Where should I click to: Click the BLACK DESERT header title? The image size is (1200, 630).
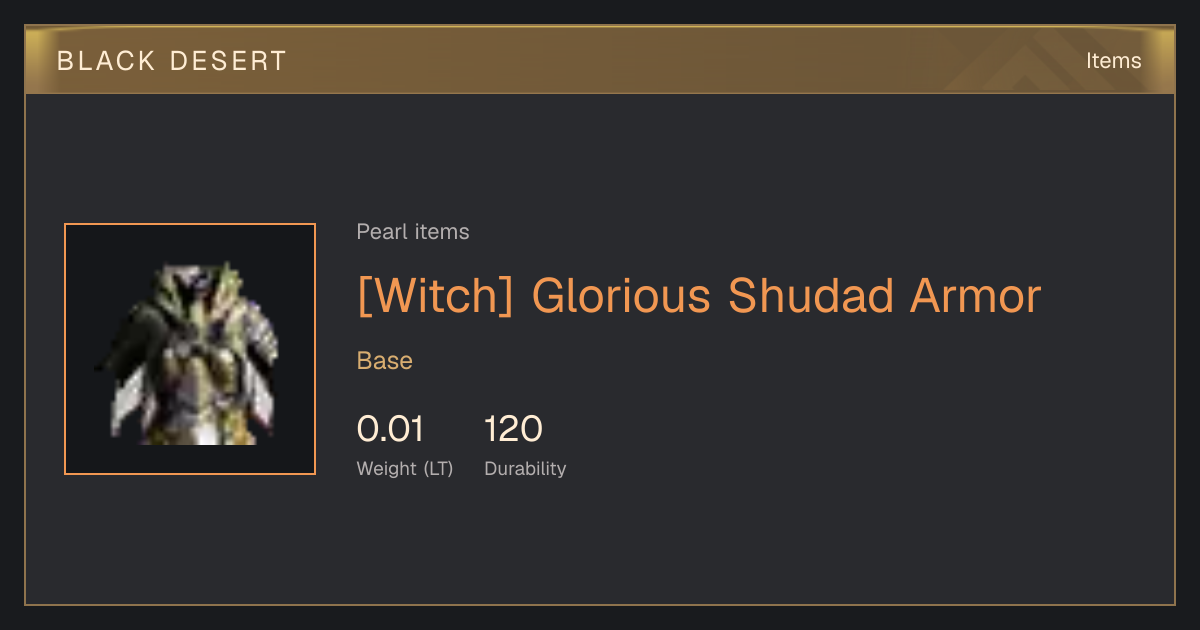tap(172, 61)
